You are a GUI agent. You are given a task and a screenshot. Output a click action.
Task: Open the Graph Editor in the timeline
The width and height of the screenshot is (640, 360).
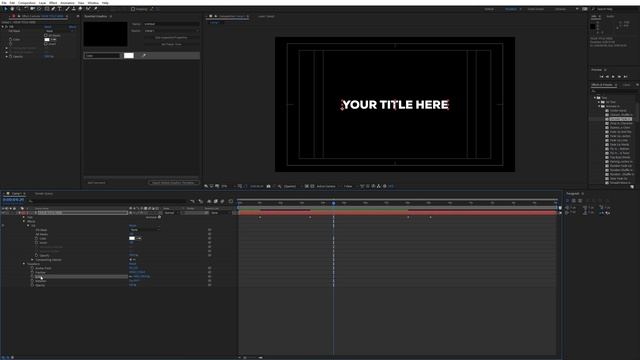coord(230,201)
